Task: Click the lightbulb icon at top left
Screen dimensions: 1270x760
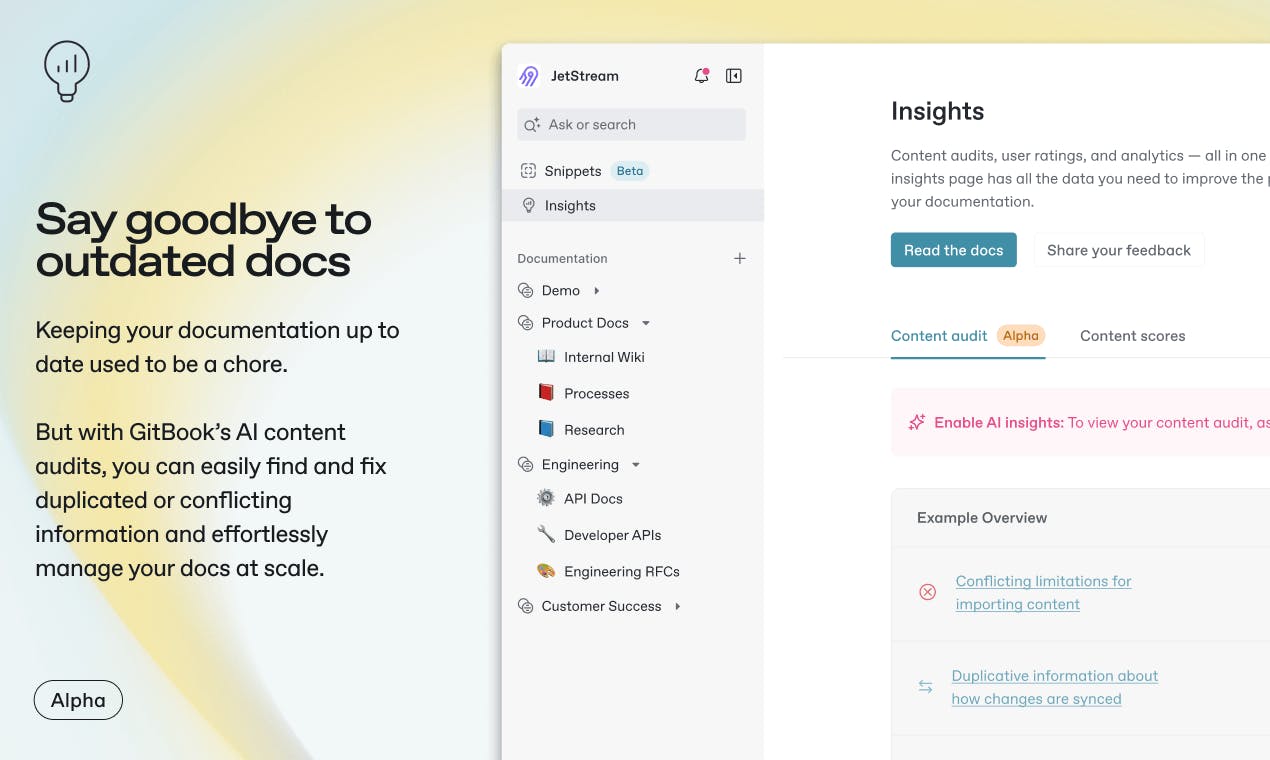Action: click(67, 70)
